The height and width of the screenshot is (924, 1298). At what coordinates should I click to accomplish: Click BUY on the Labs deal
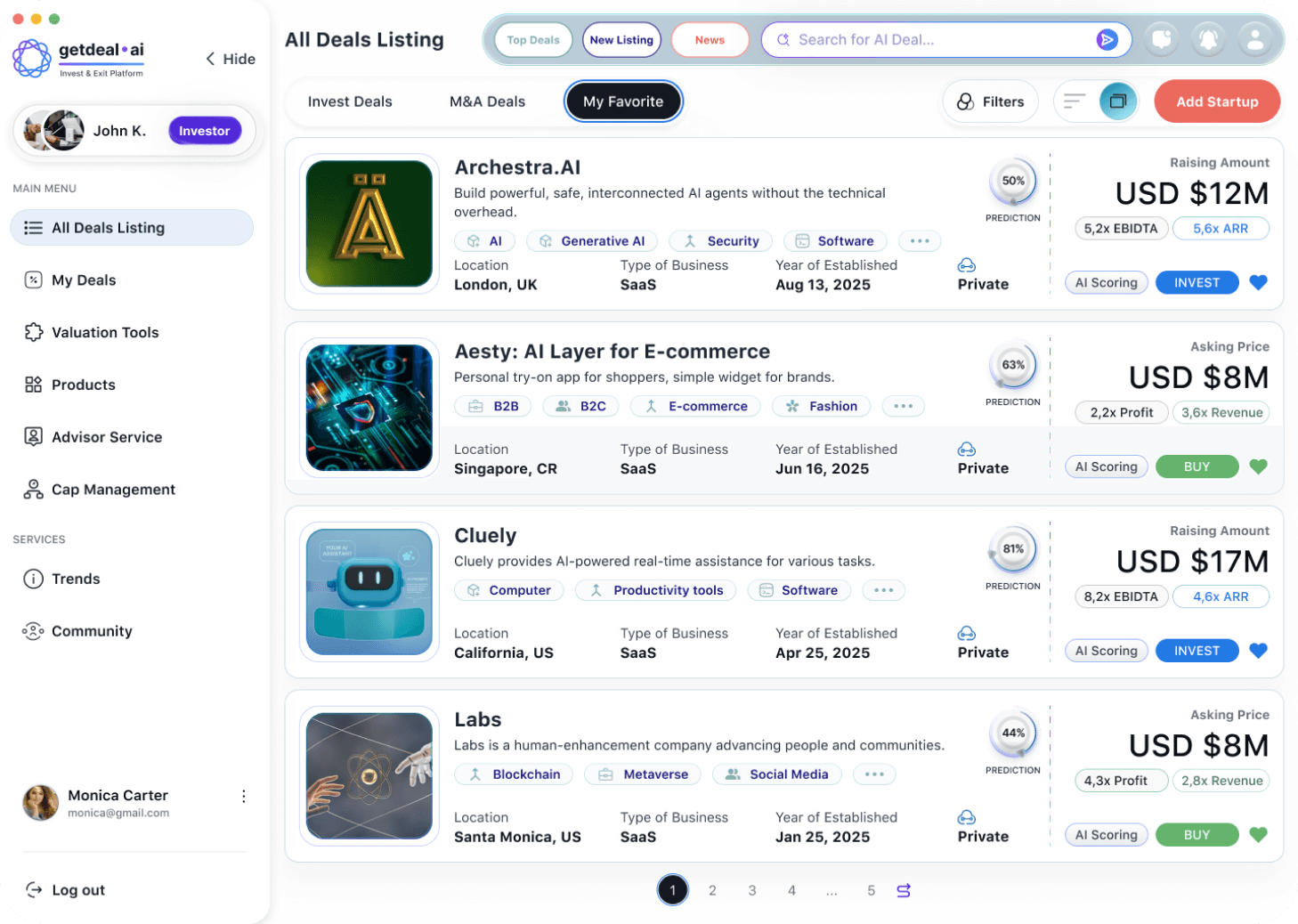point(1197,835)
